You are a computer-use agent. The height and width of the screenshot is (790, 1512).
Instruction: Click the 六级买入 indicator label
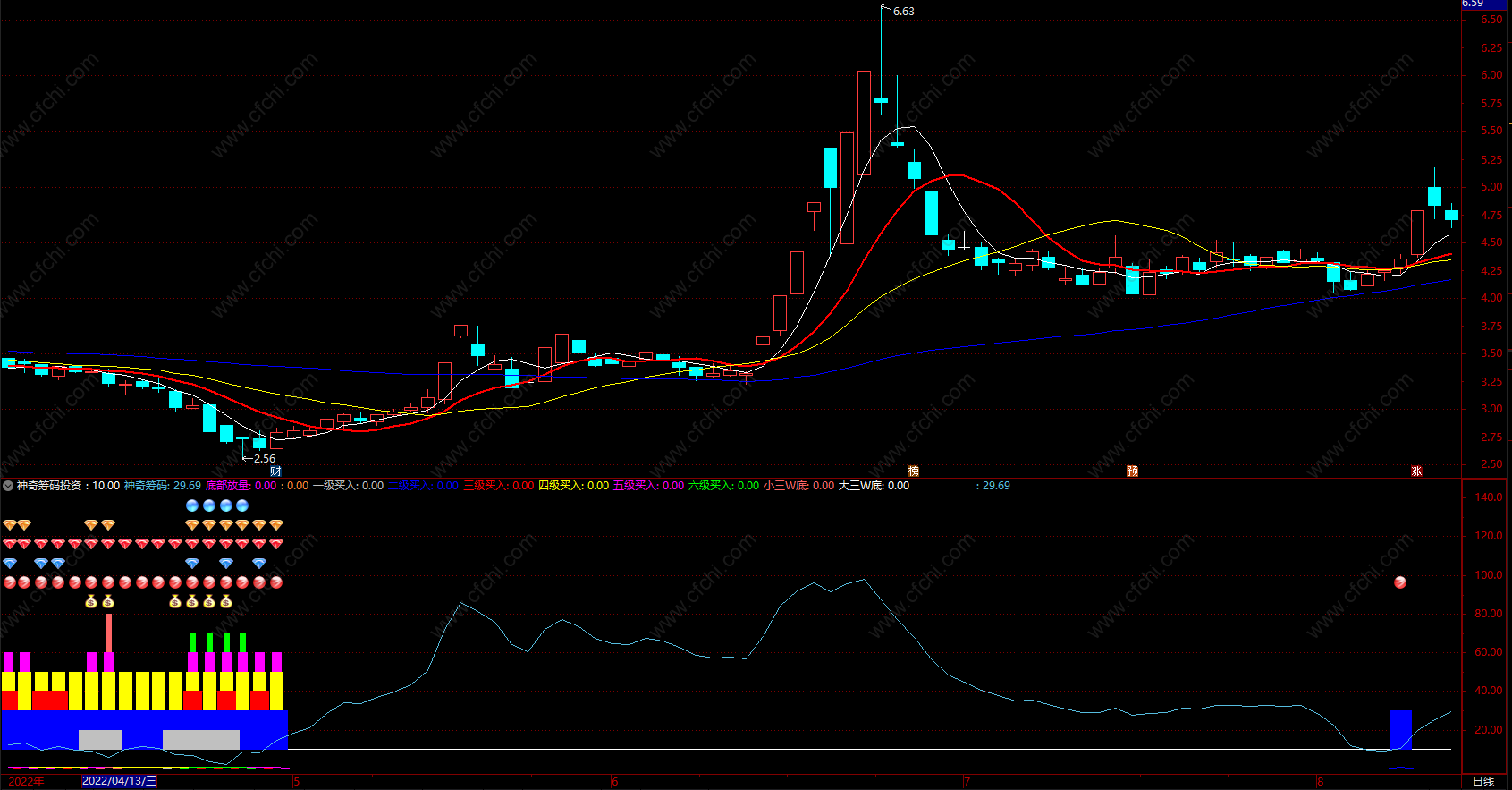coord(723,486)
